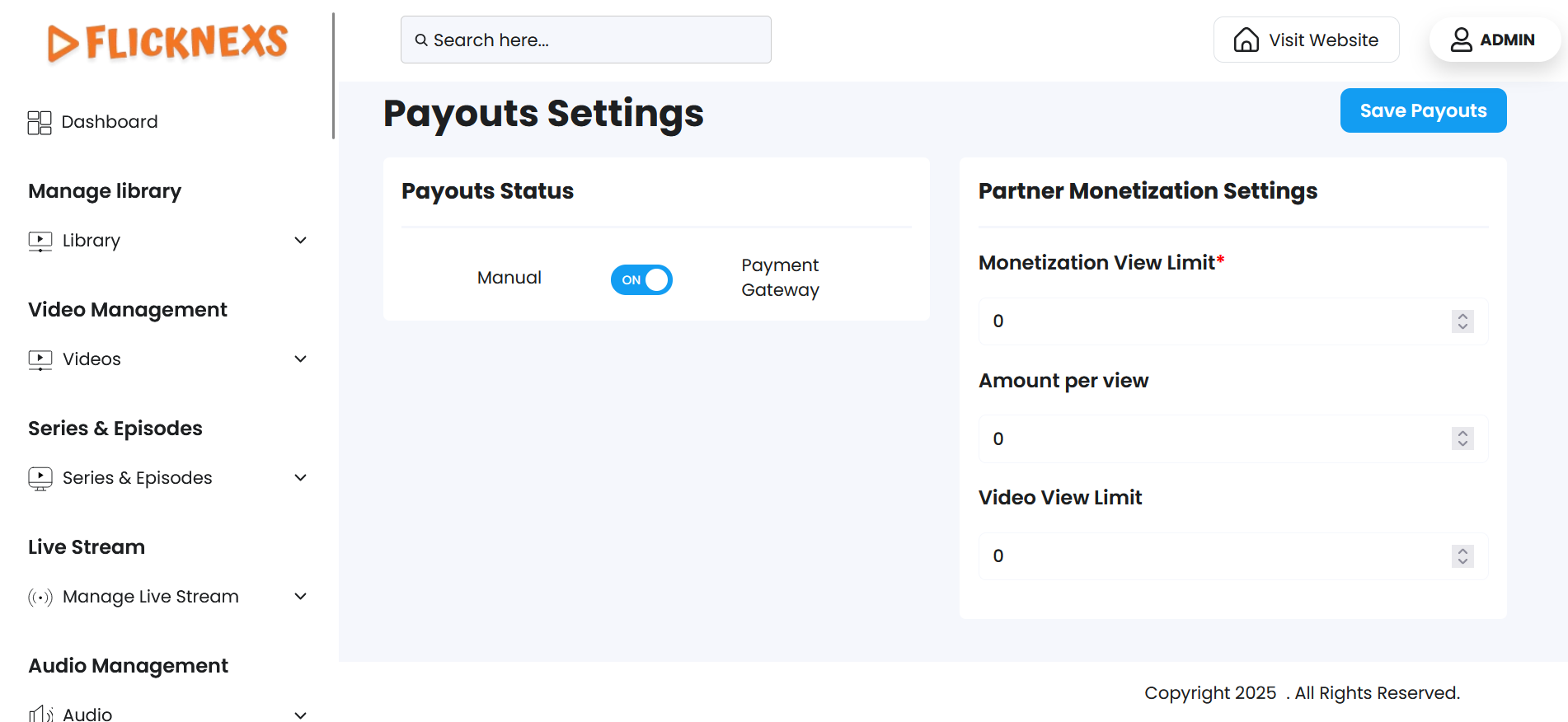Open the Series & Episodes menu item
The height and width of the screenshot is (722, 1568).
pos(137,478)
